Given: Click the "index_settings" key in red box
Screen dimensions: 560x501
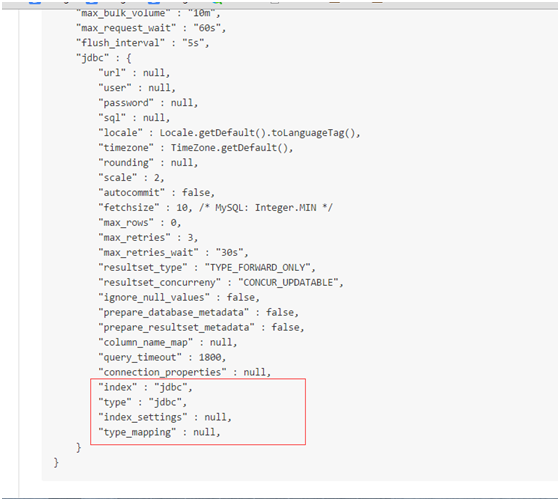Looking at the screenshot, I should click(x=142, y=417).
